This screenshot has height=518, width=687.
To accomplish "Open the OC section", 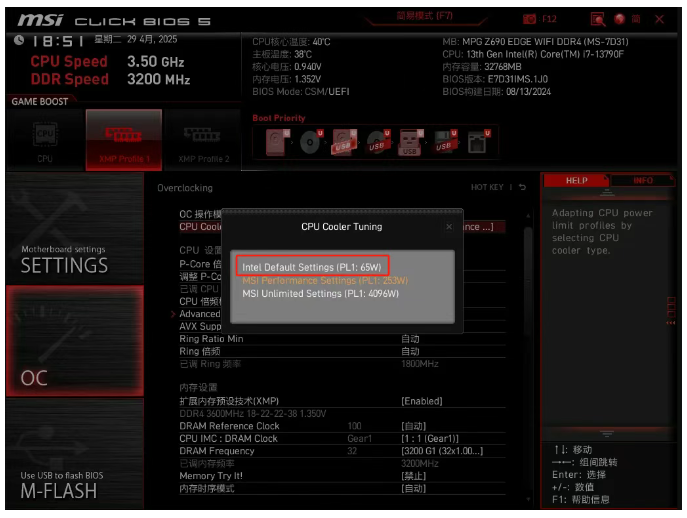I will coord(75,341).
